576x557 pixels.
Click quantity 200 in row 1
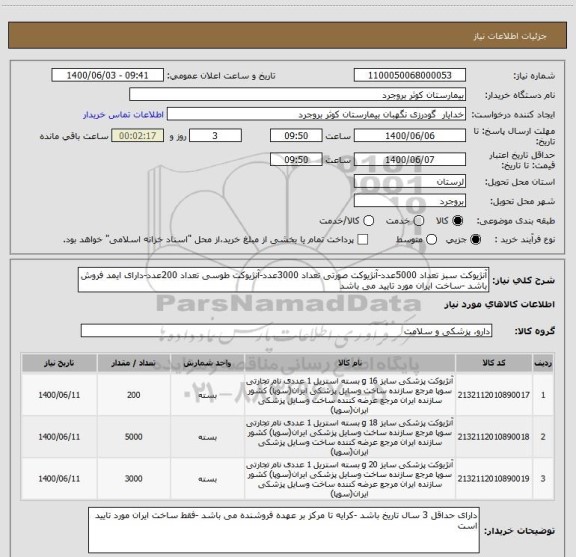point(134,395)
